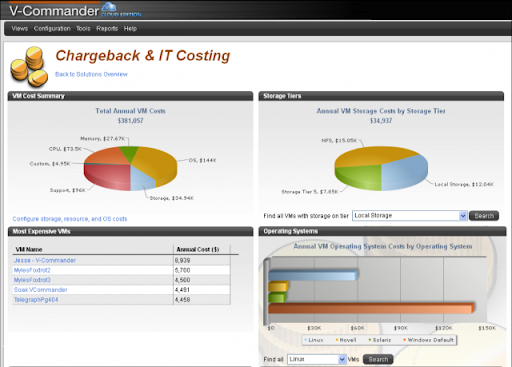
Task: Click the Custom, $4.95K pie label
Action: click(50, 164)
